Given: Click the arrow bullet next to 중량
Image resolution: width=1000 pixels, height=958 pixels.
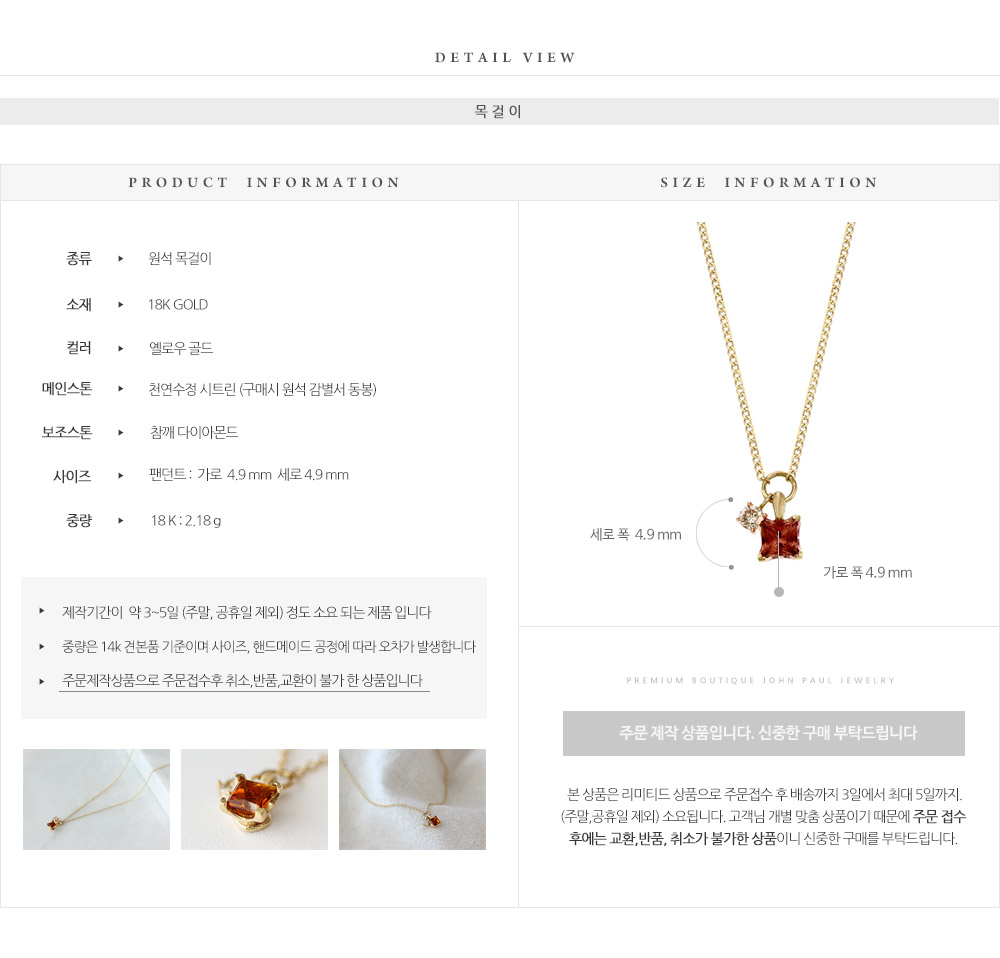Looking at the screenshot, I should click(x=121, y=520).
